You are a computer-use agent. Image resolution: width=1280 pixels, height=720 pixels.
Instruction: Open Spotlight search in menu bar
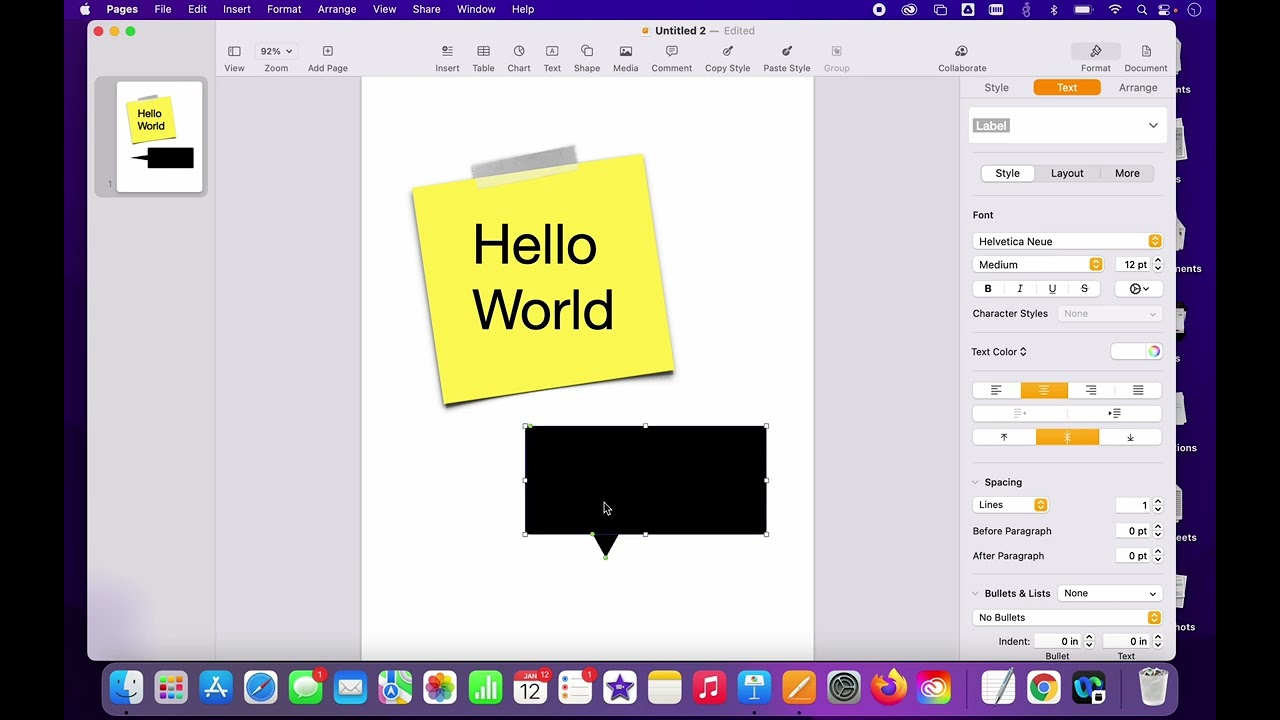(1142, 9)
